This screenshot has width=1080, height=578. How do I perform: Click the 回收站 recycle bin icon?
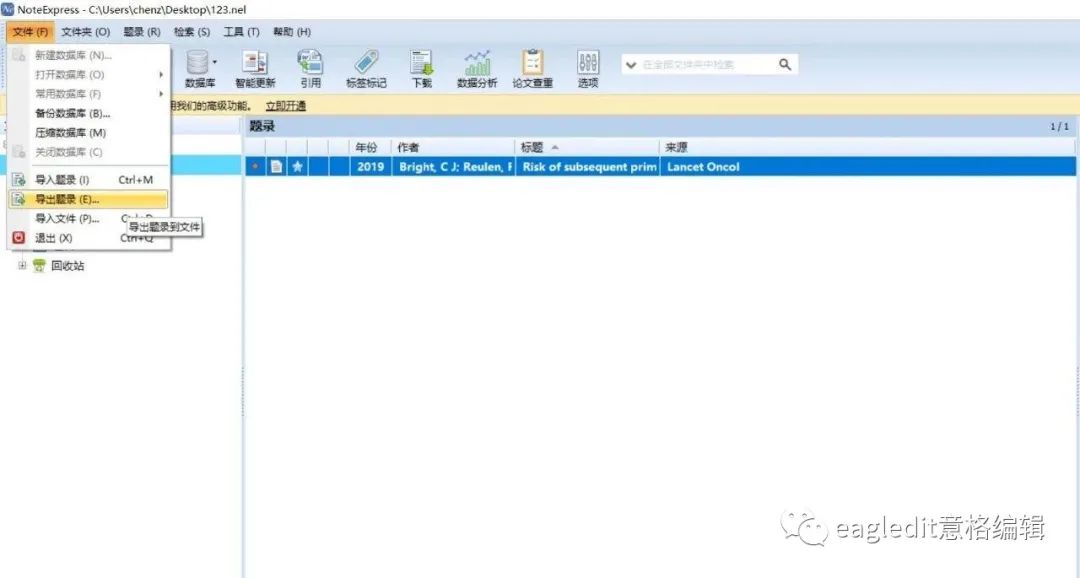39,265
